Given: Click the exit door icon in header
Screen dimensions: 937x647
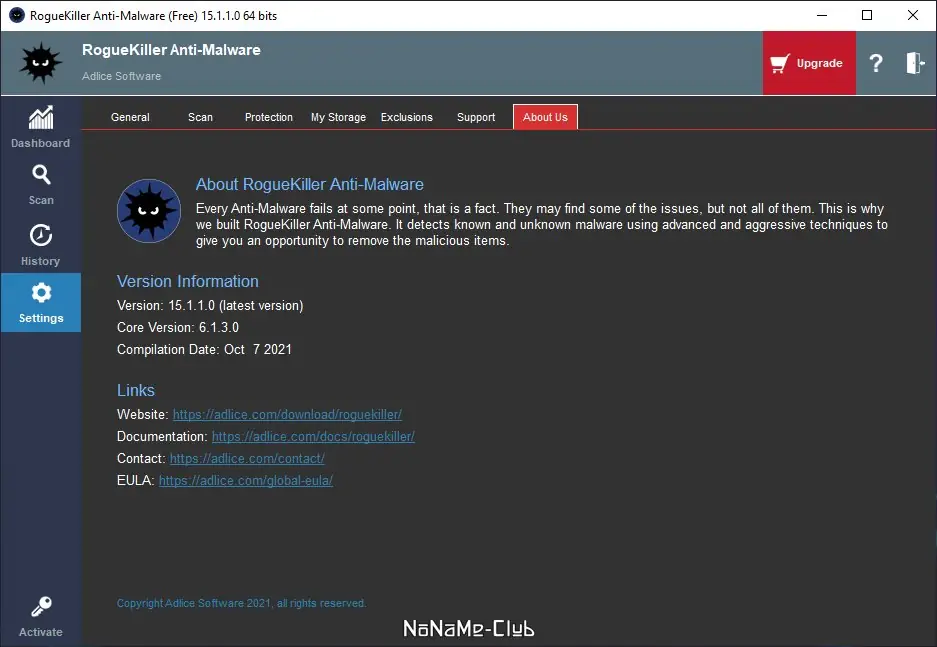Looking at the screenshot, I should 915,63.
